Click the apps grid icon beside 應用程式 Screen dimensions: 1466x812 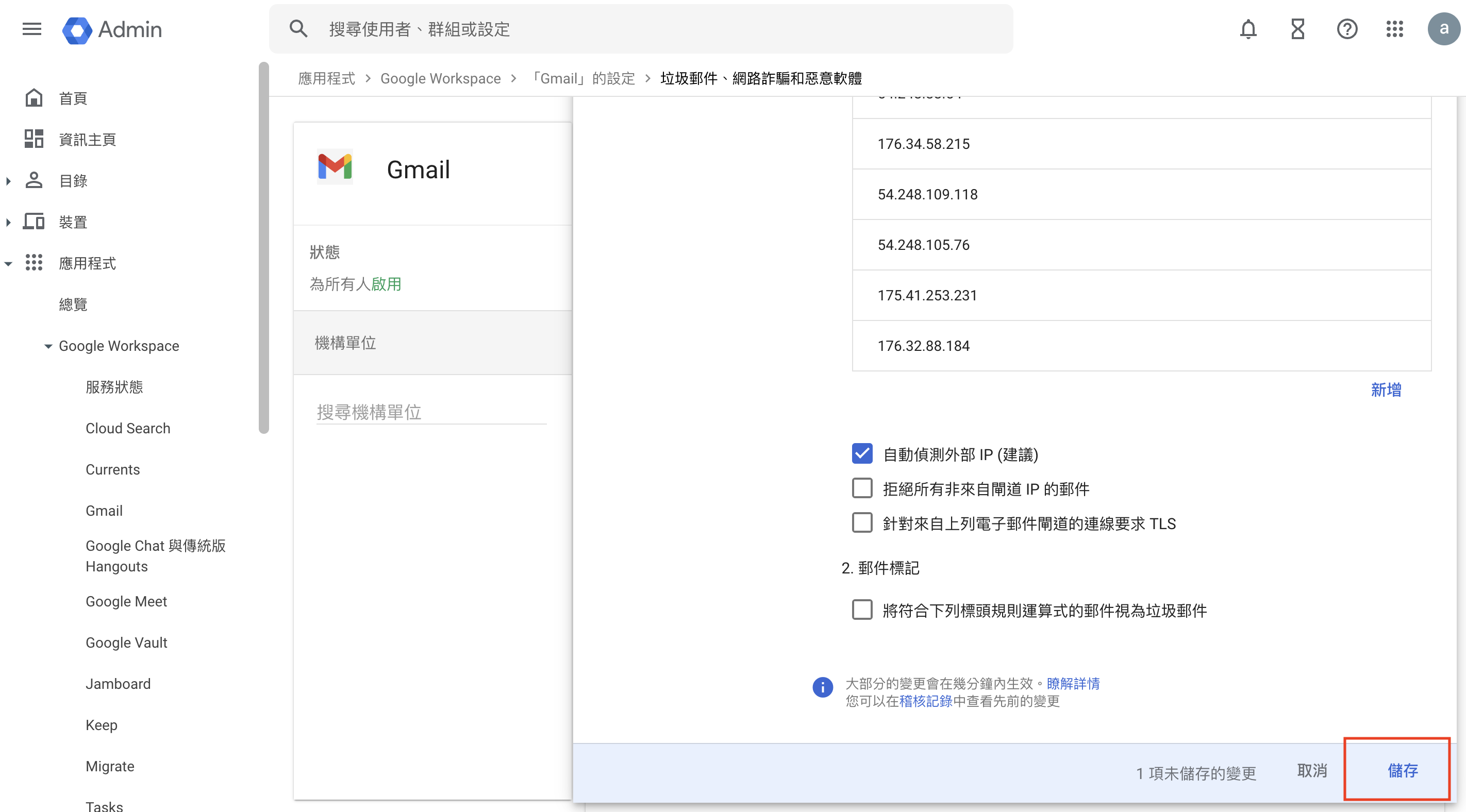click(x=34, y=262)
